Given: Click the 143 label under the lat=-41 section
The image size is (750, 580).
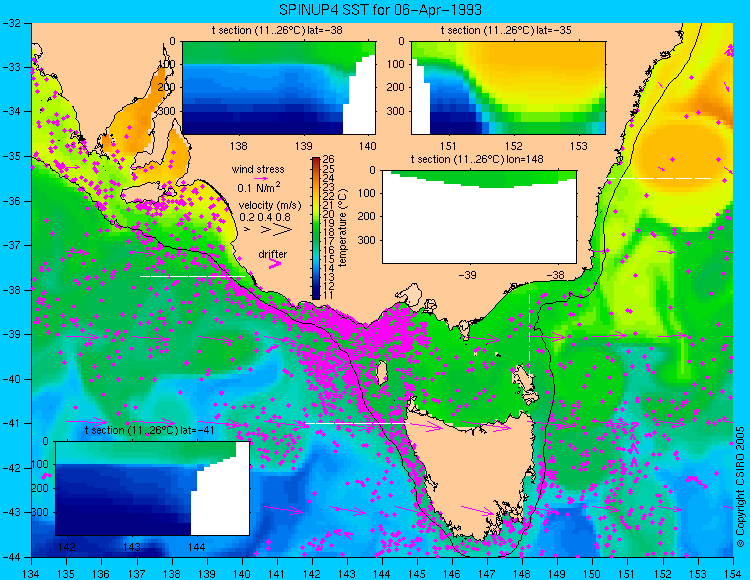Looking at the screenshot, I should pos(132,546).
